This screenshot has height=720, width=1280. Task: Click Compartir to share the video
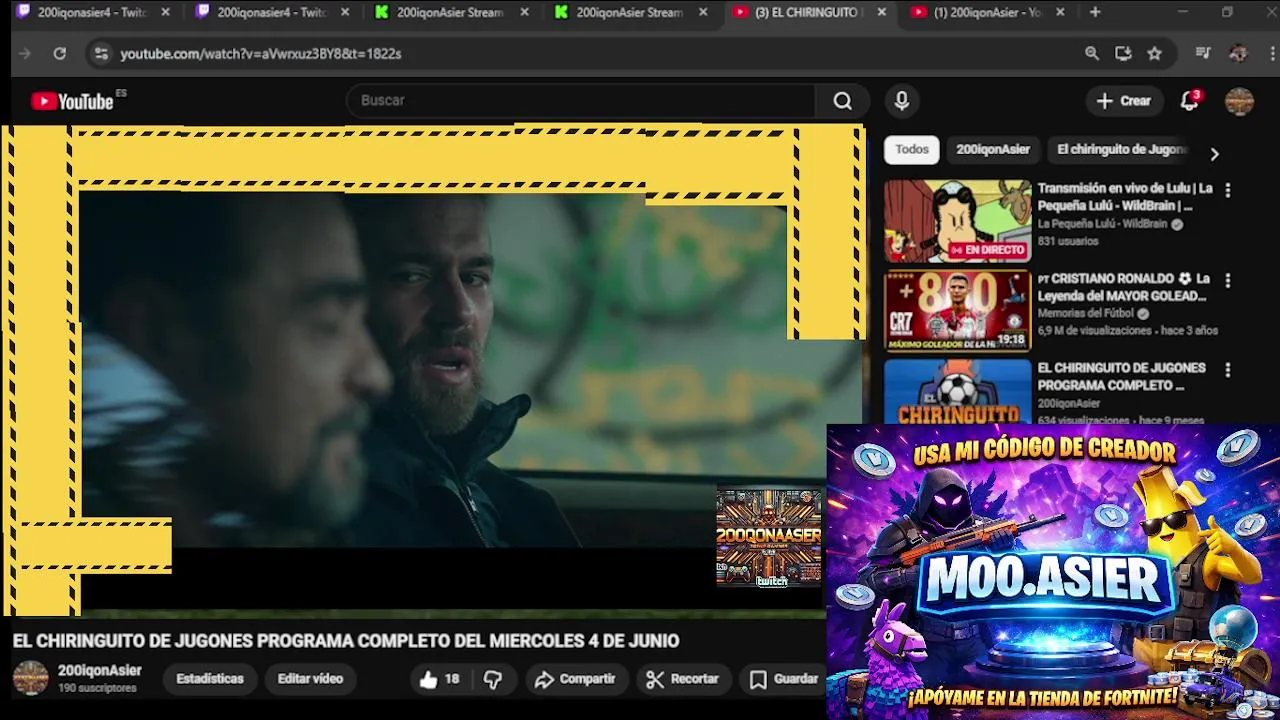click(575, 679)
